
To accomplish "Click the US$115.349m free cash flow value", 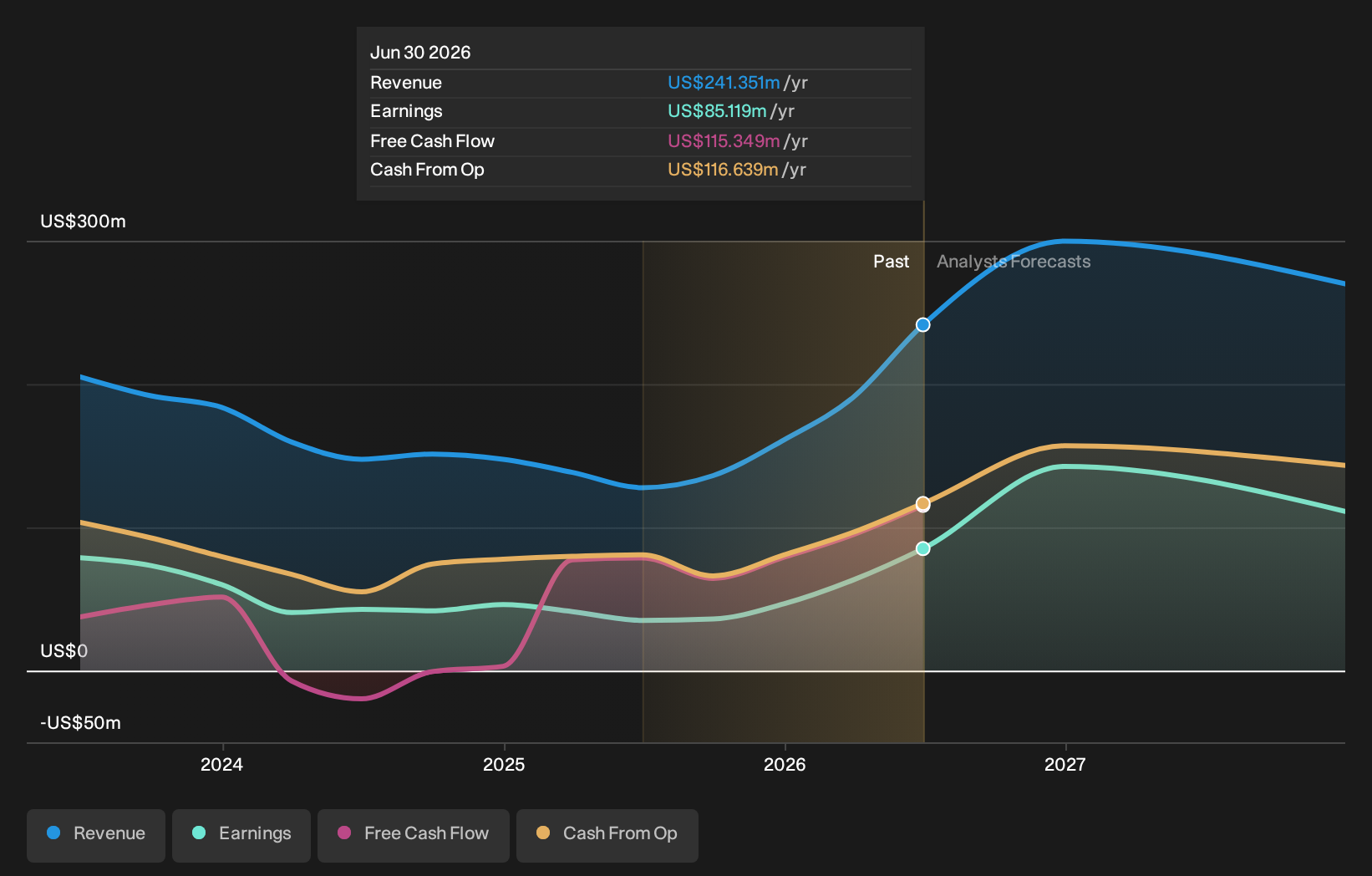I will (724, 141).
